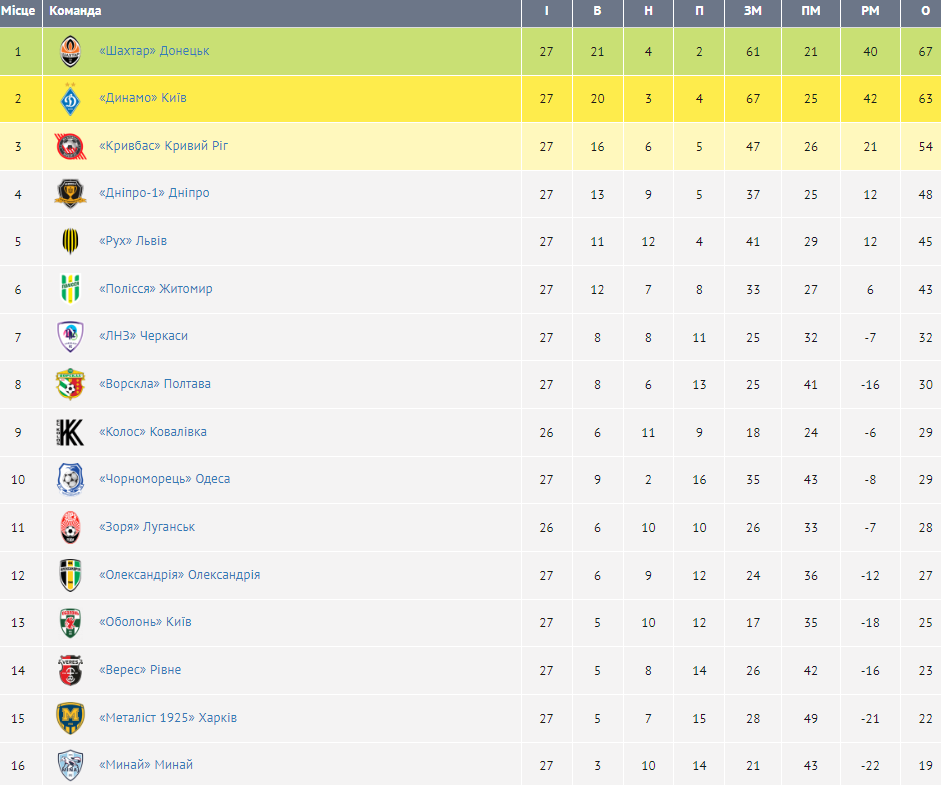Click the Rukh Lviv striped crest
The image size is (941, 785).
point(69,241)
